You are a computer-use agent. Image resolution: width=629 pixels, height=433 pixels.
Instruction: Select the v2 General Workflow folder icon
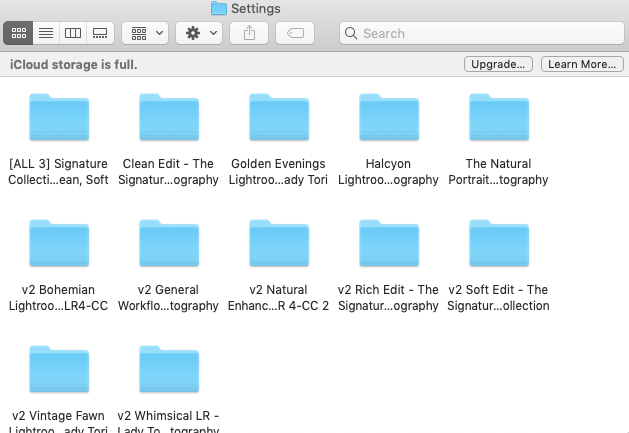click(169, 243)
